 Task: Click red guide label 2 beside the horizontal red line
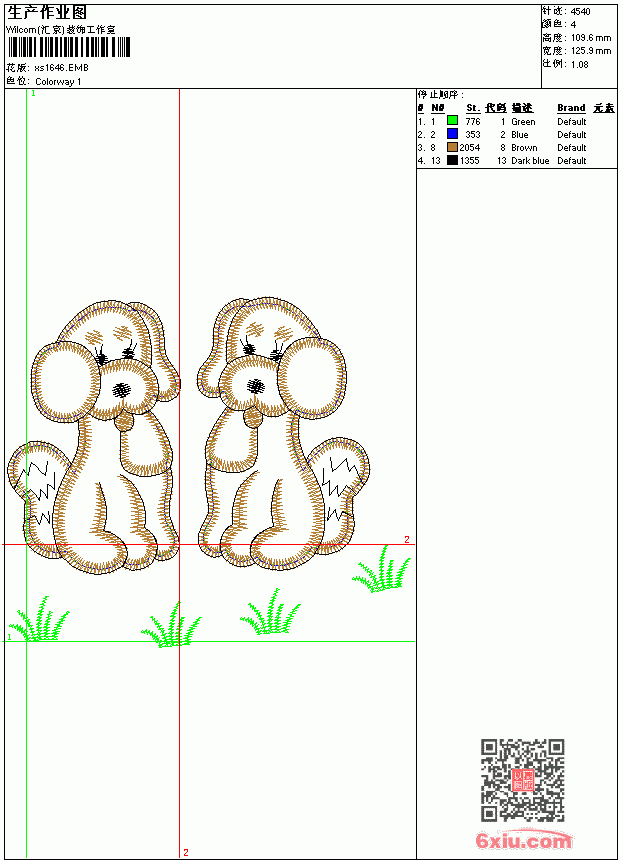point(407,540)
